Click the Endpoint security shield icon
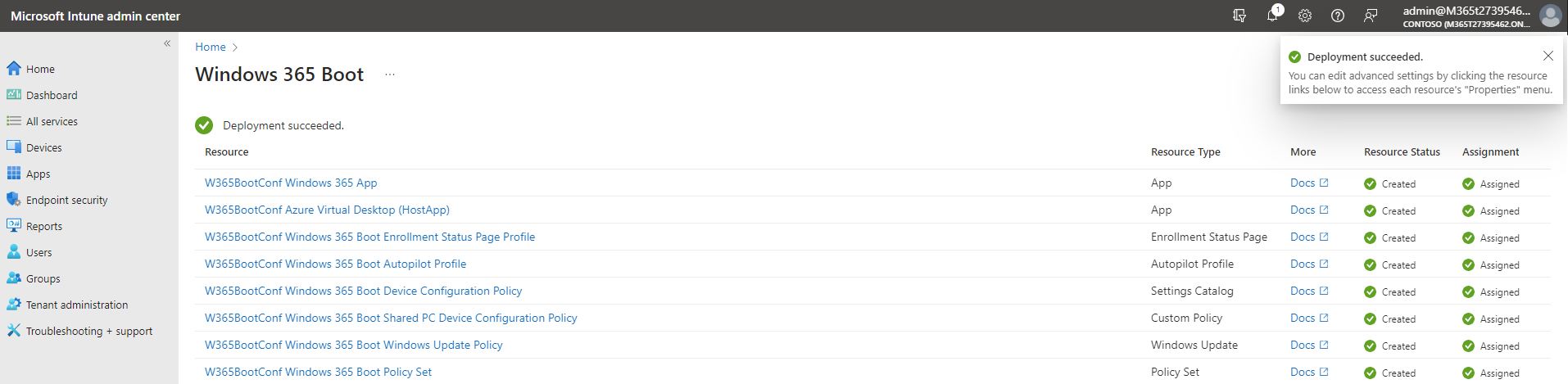Viewport: 1568px width, 384px height. tap(14, 200)
